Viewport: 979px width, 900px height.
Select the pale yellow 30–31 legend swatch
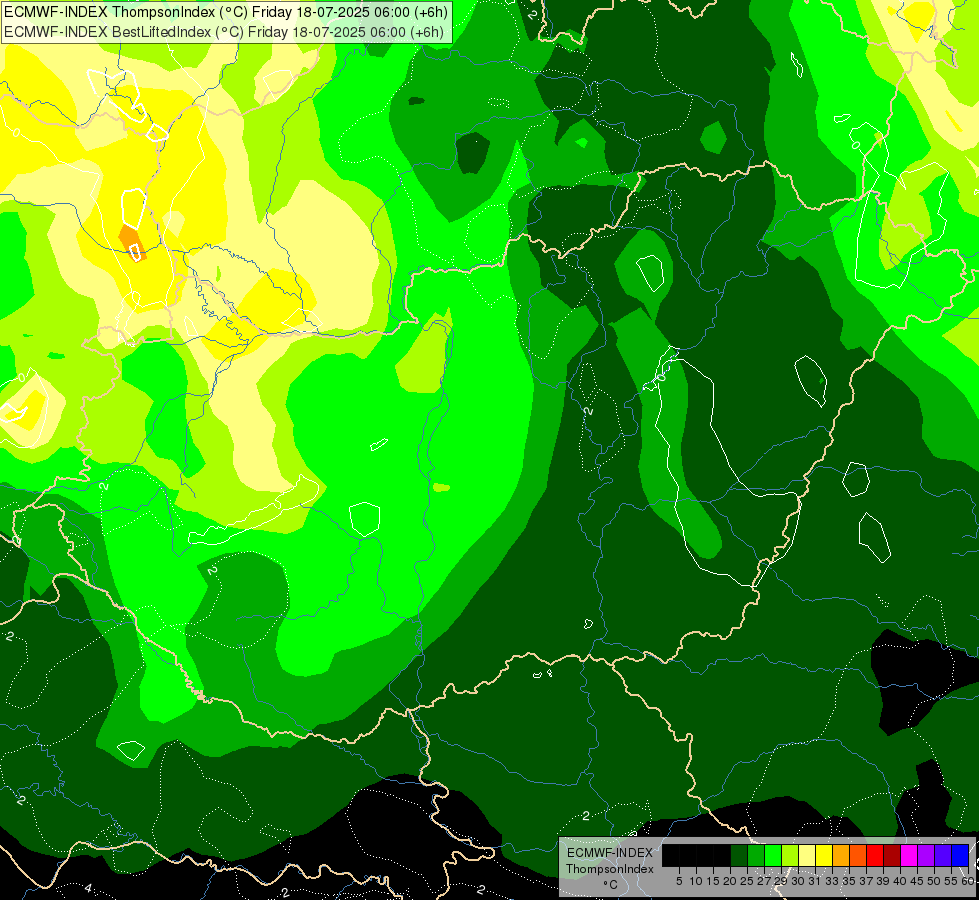[x=807, y=855]
